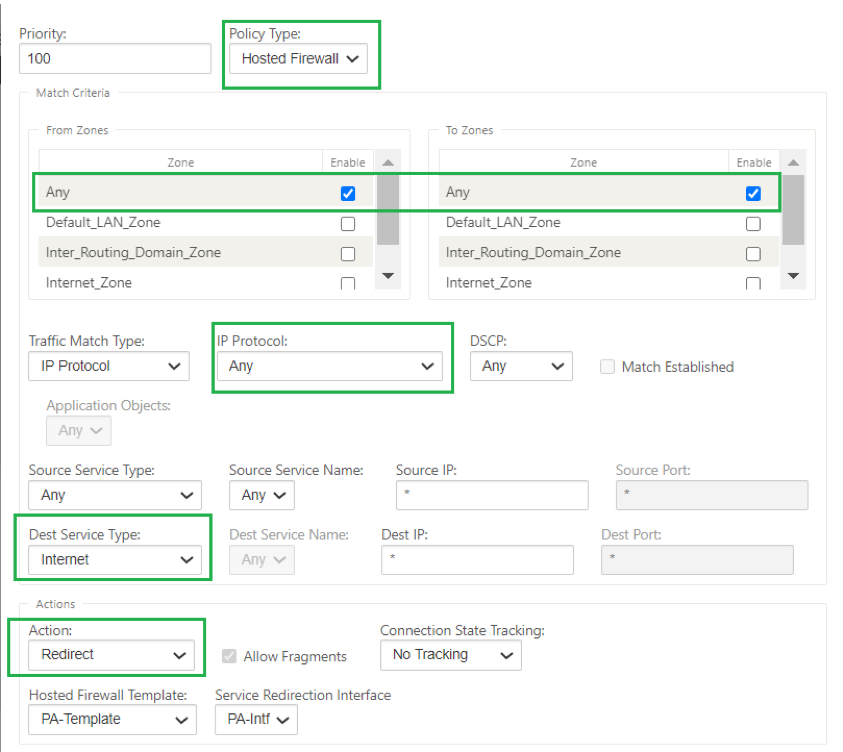Open the Service Redirection Interface dropdown
The width and height of the screenshot is (843, 752).
click(256, 719)
